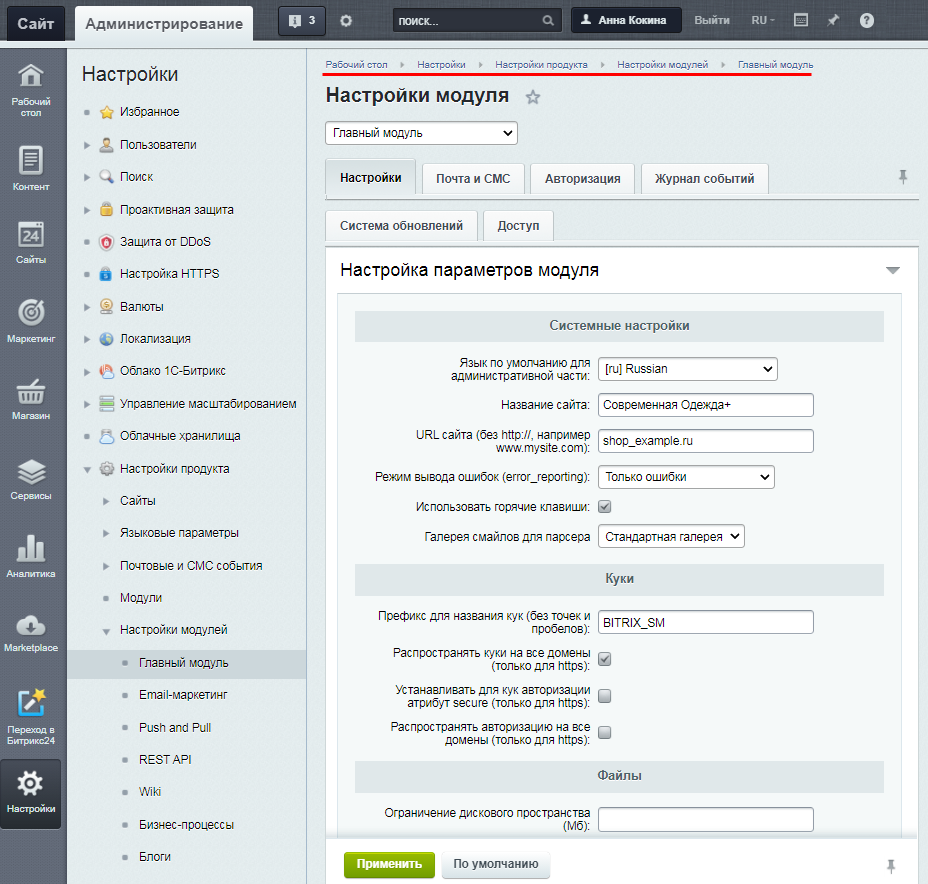Open notifications counter showing 3
The width and height of the screenshot is (928, 884).
point(302,21)
